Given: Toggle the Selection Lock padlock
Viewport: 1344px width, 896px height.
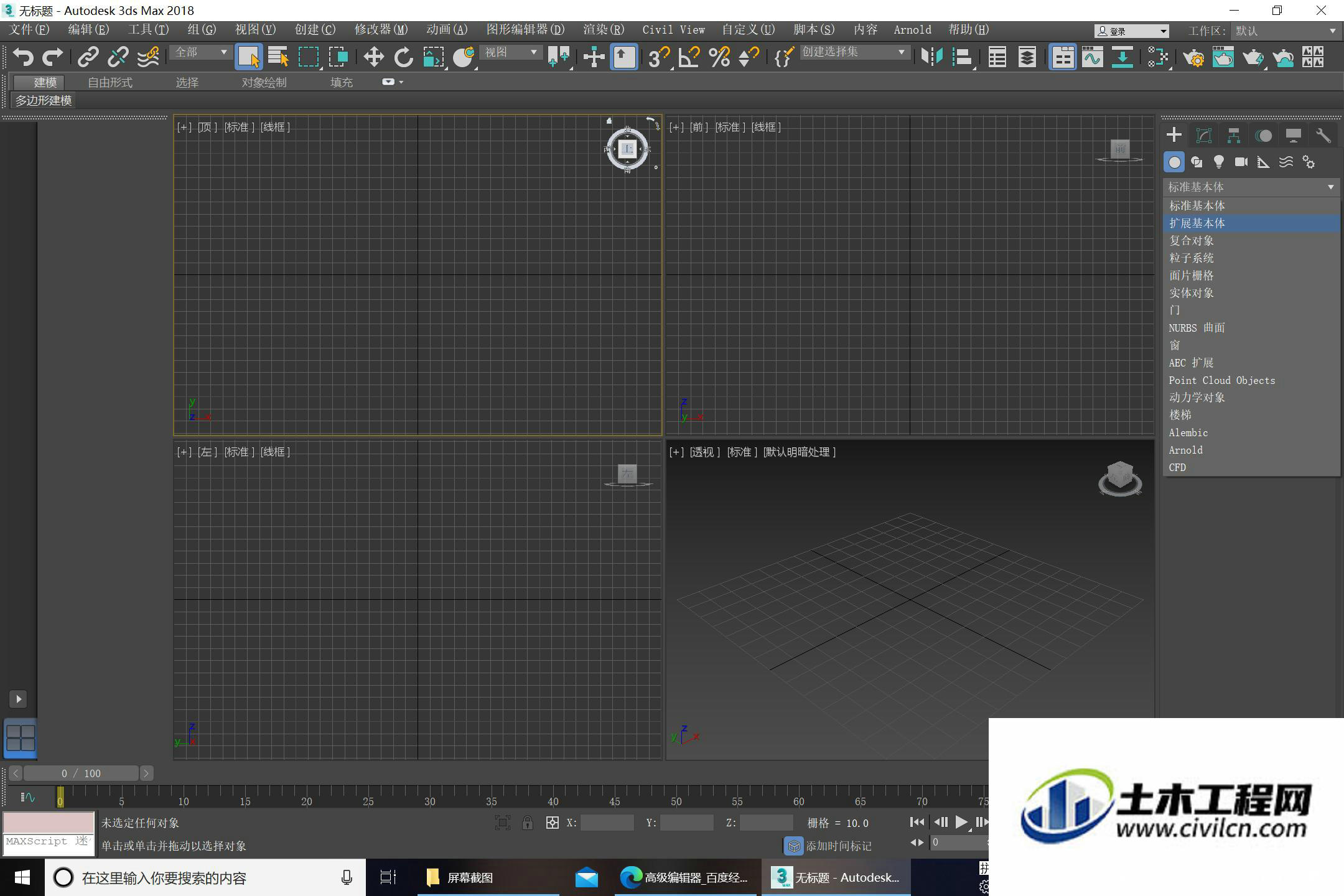Looking at the screenshot, I should [x=528, y=823].
